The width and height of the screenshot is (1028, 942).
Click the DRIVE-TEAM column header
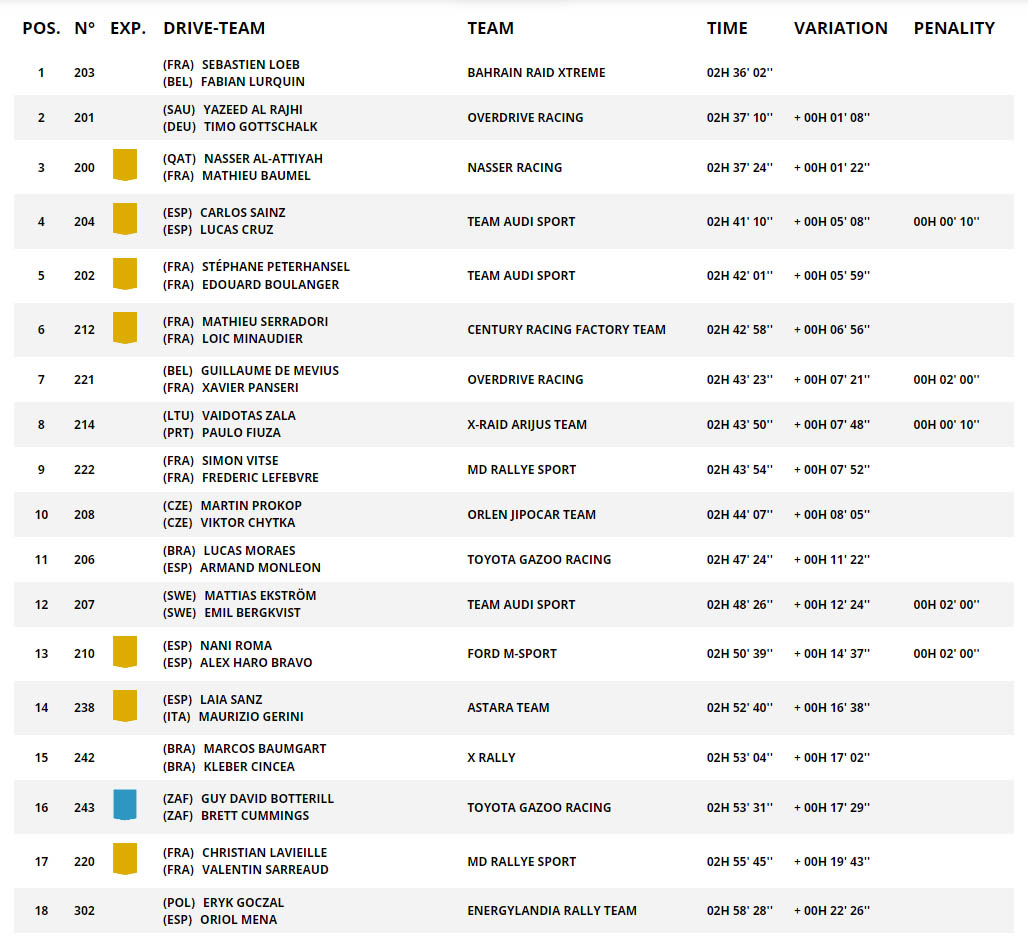[x=214, y=28]
